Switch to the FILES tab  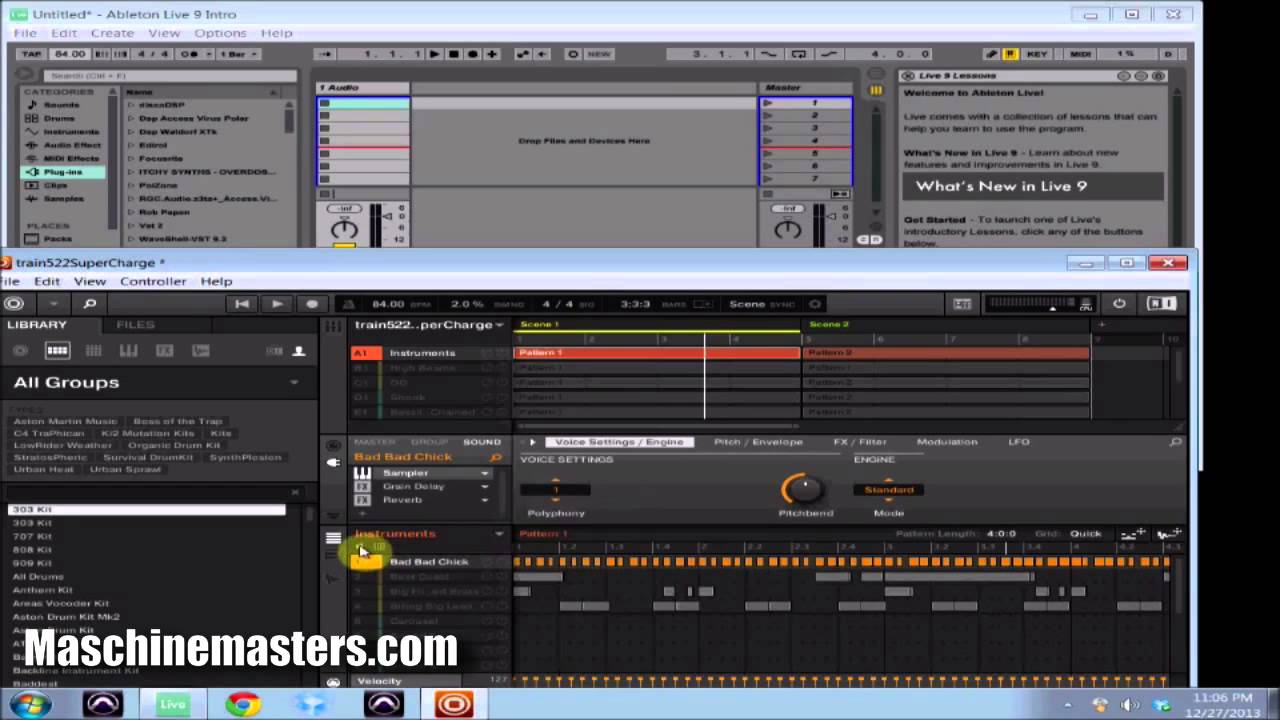(135, 325)
